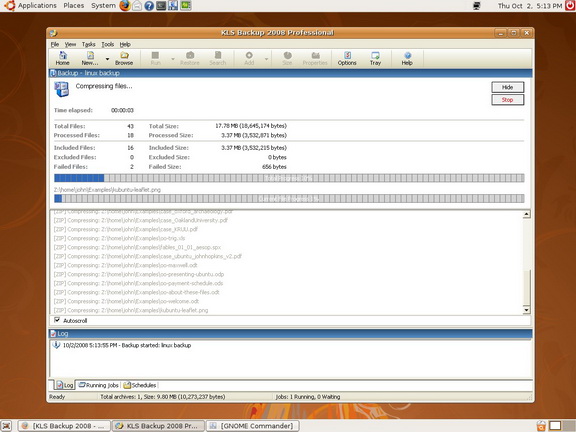
Task: Expand the Add dropdown arrow
Action: tap(266, 59)
